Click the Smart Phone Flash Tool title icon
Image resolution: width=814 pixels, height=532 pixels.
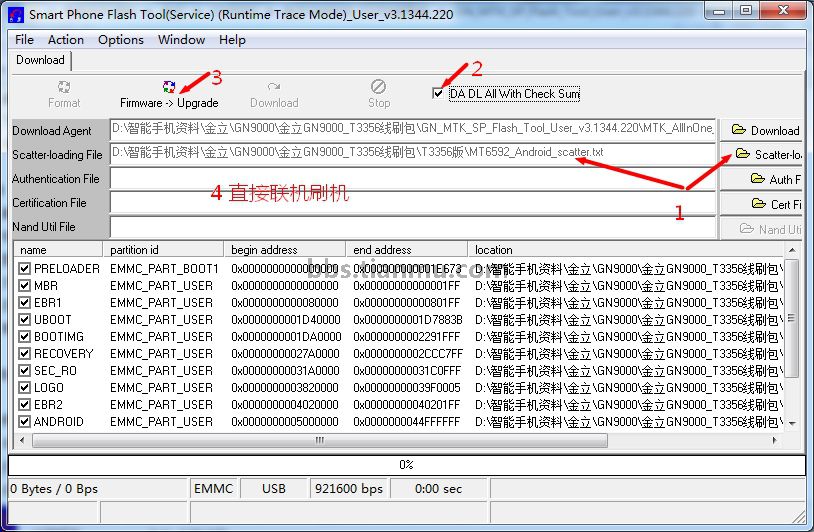pyautogui.click(x=16, y=15)
